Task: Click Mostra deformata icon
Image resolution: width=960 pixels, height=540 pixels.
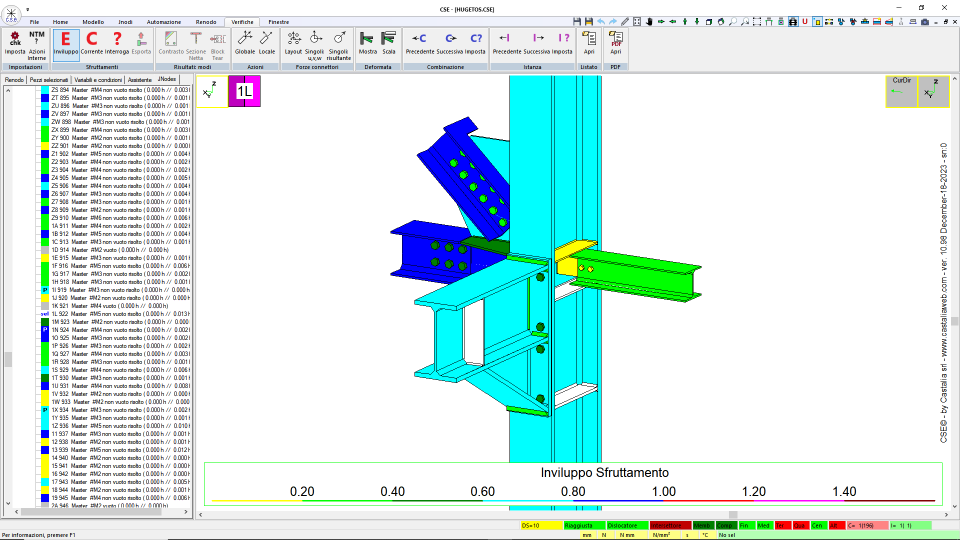Action: coord(367,43)
